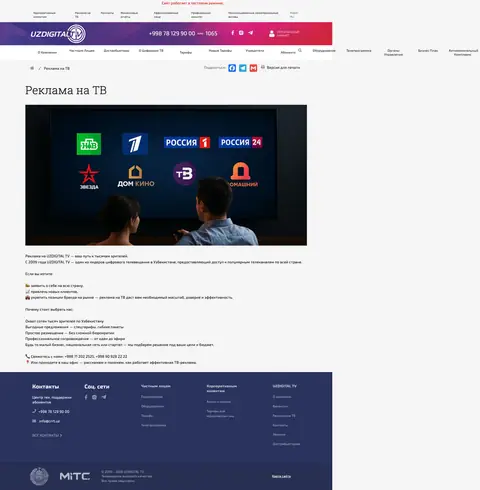Click the short number 1065 in header
The height and width of the screenshot is (490, 480).
coord(211,33)
